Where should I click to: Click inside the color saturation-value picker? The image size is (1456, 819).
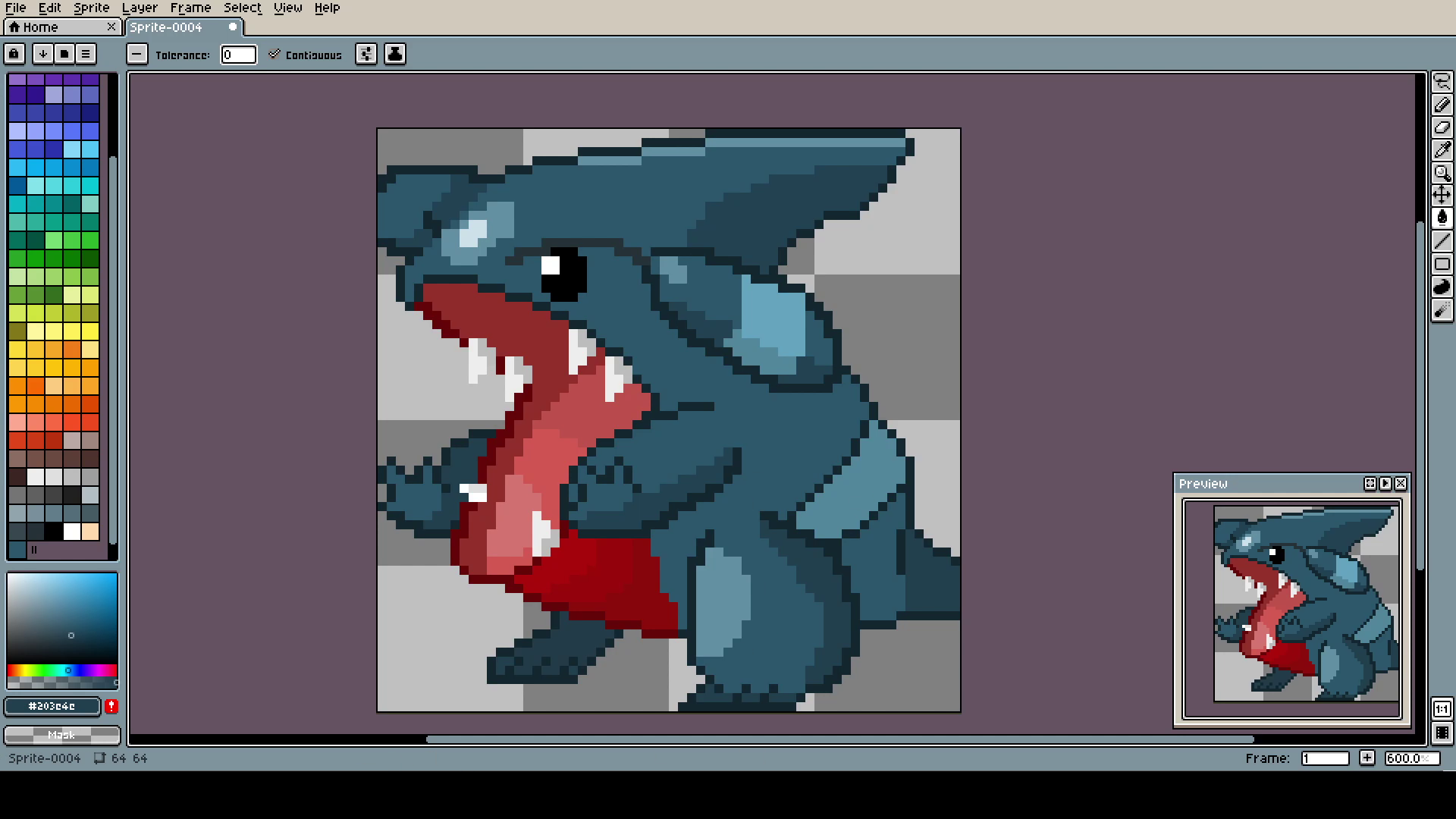(x=62, y=618)
